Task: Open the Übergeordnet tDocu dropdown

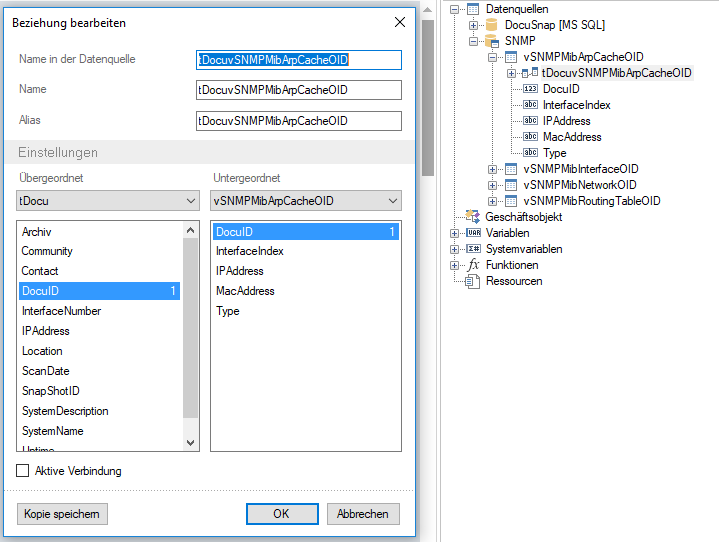Action: pos(108,201)
